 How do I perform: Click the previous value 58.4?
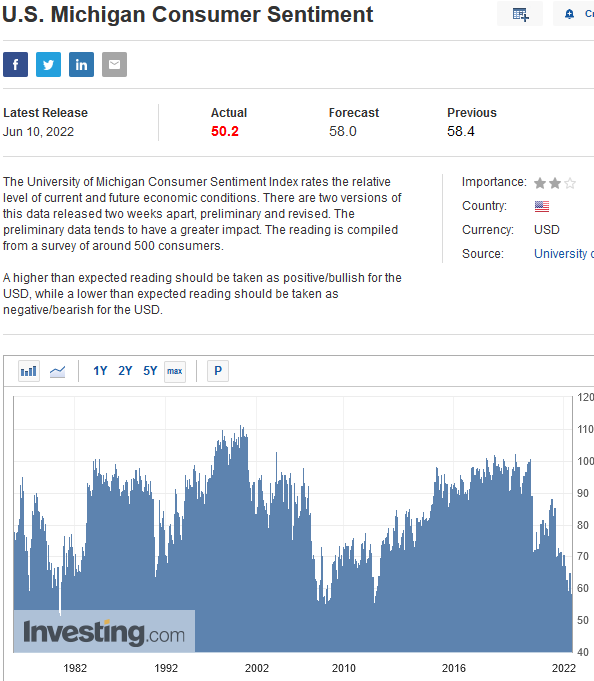coord(461,131)
